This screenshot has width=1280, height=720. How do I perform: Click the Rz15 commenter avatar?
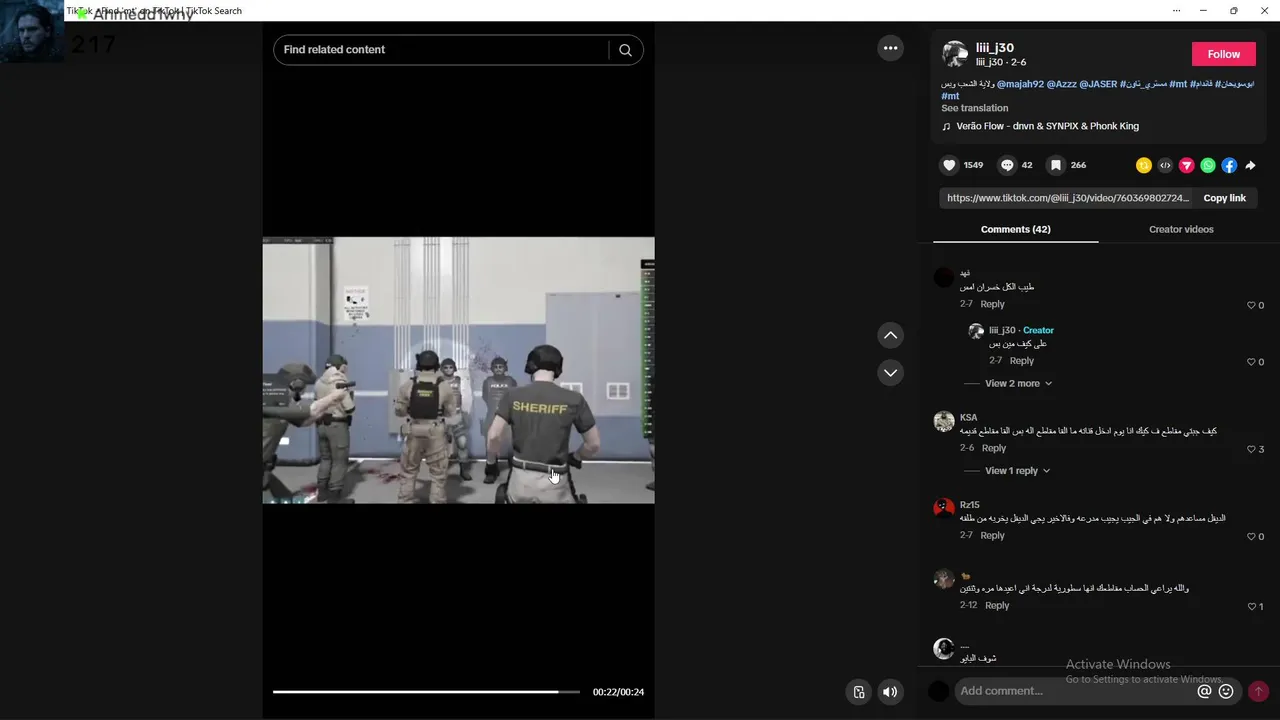tap(944, 508)
